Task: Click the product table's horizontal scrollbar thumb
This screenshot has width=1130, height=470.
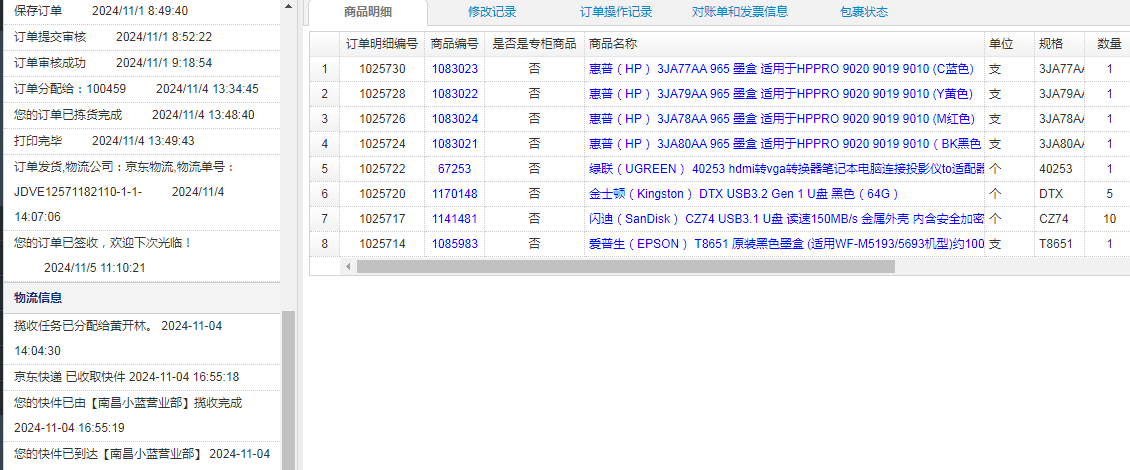Action: pyautogui.click(x=626, y=267)
